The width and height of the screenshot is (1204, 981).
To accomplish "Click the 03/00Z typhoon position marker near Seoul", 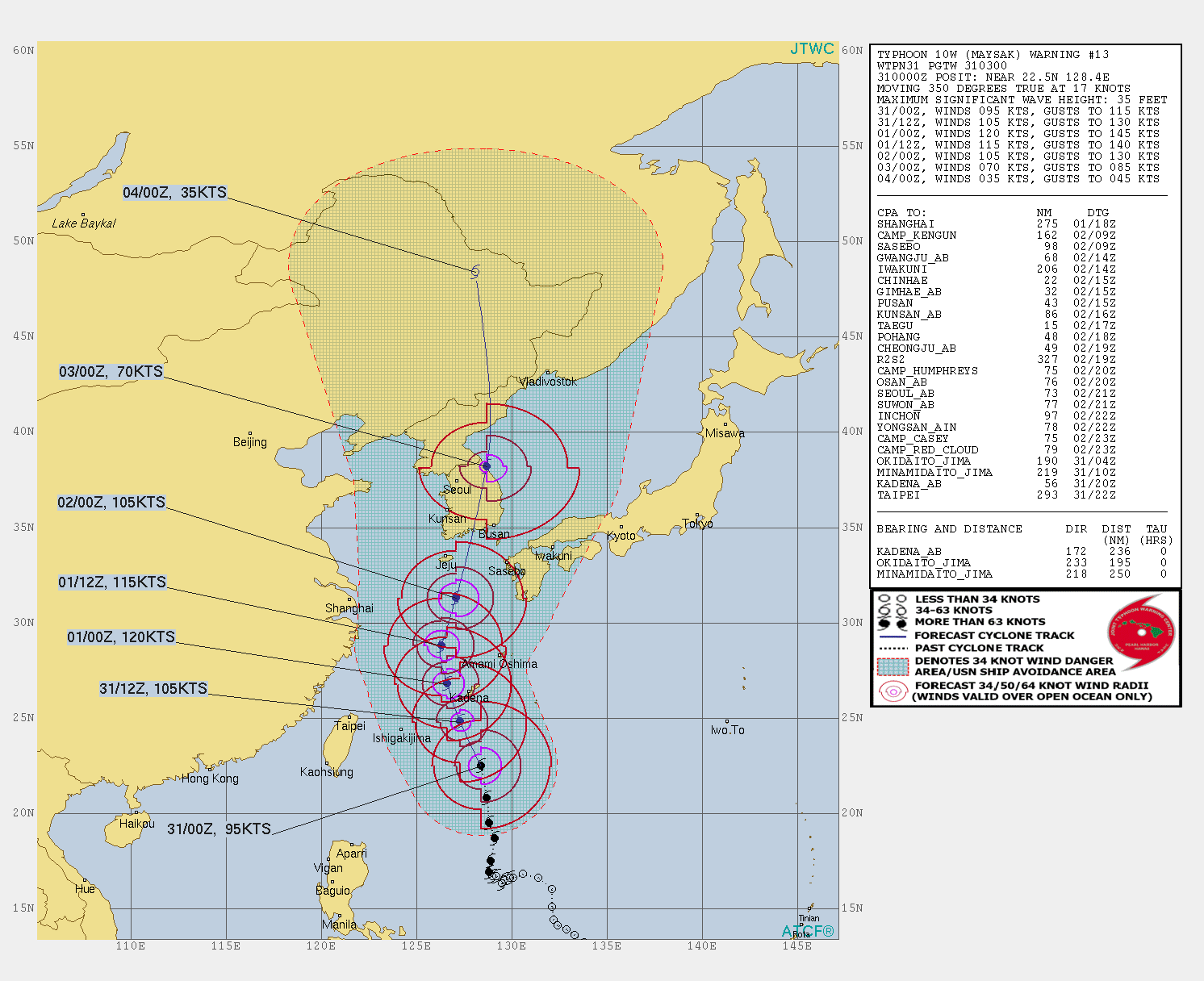I will point(486,466).
